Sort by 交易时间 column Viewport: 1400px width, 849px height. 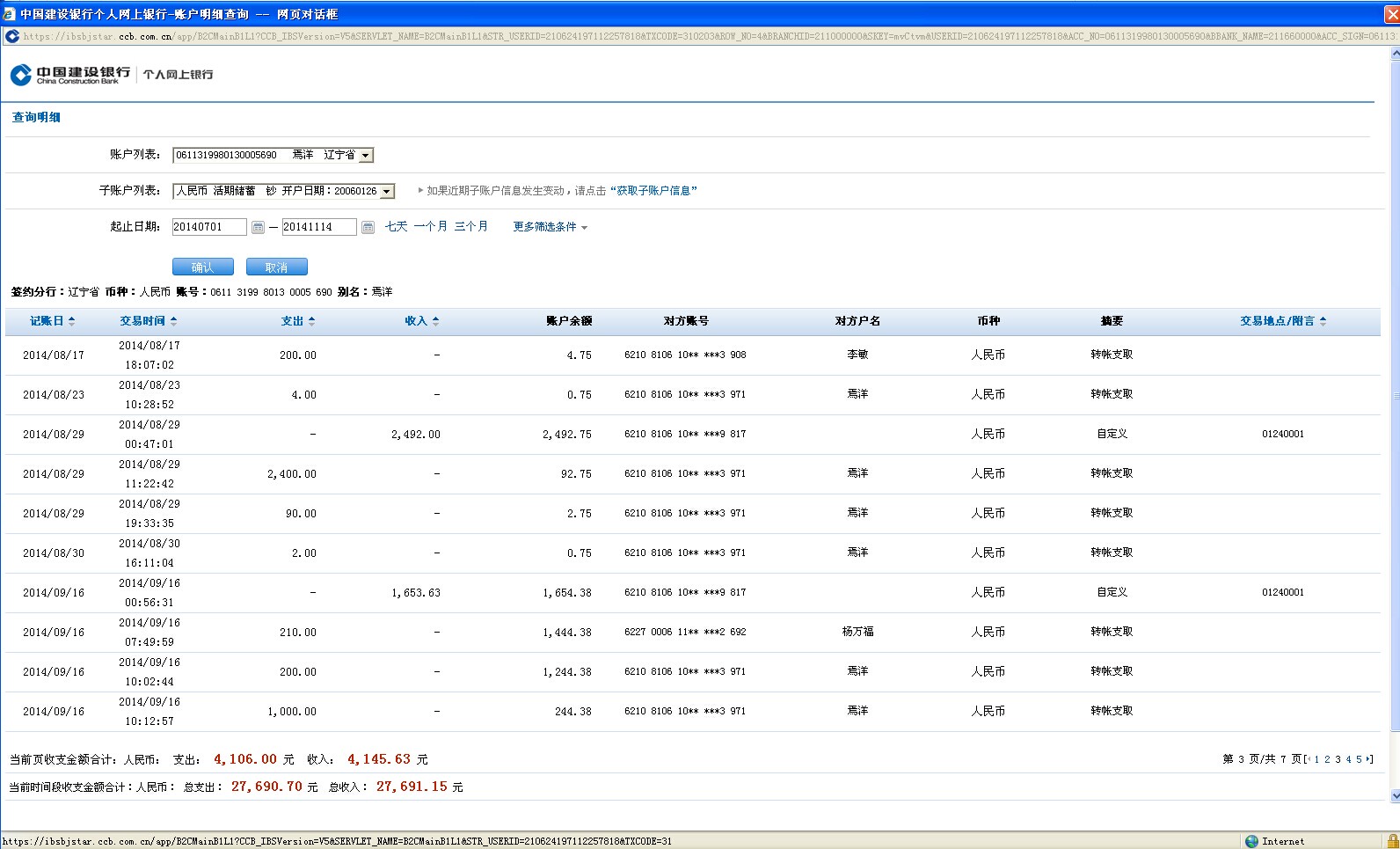pyautogui.click(x=148, y=321)
